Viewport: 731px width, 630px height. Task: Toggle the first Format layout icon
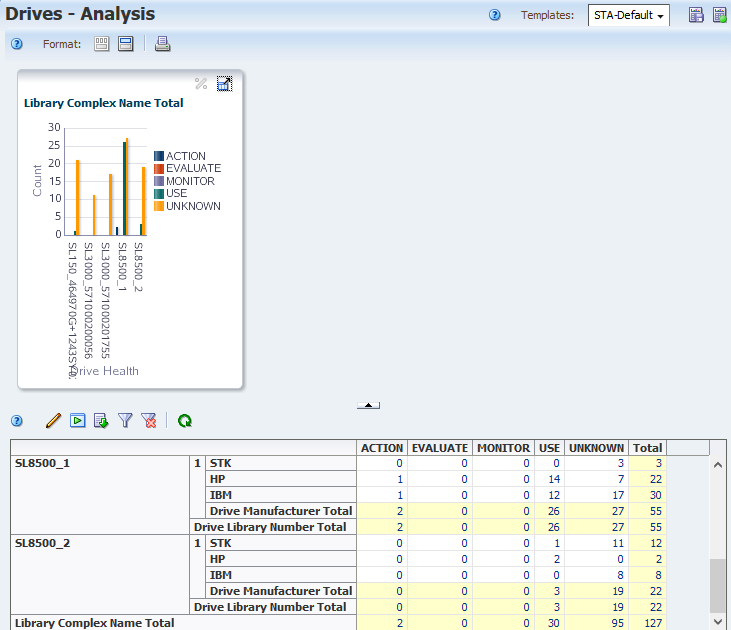pyautogui.click(x=101, y=44)
